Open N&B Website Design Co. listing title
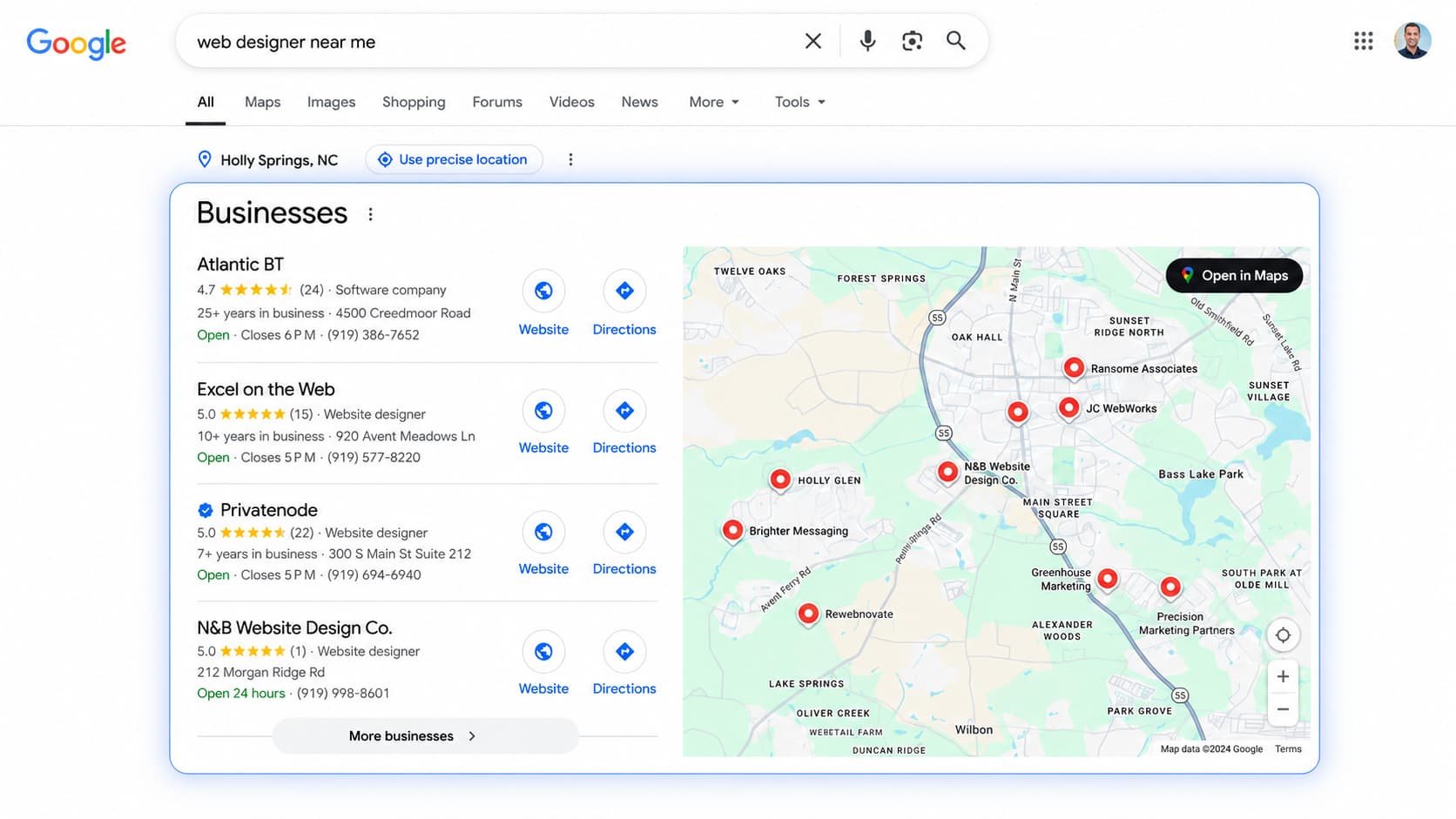 (294, 628)
